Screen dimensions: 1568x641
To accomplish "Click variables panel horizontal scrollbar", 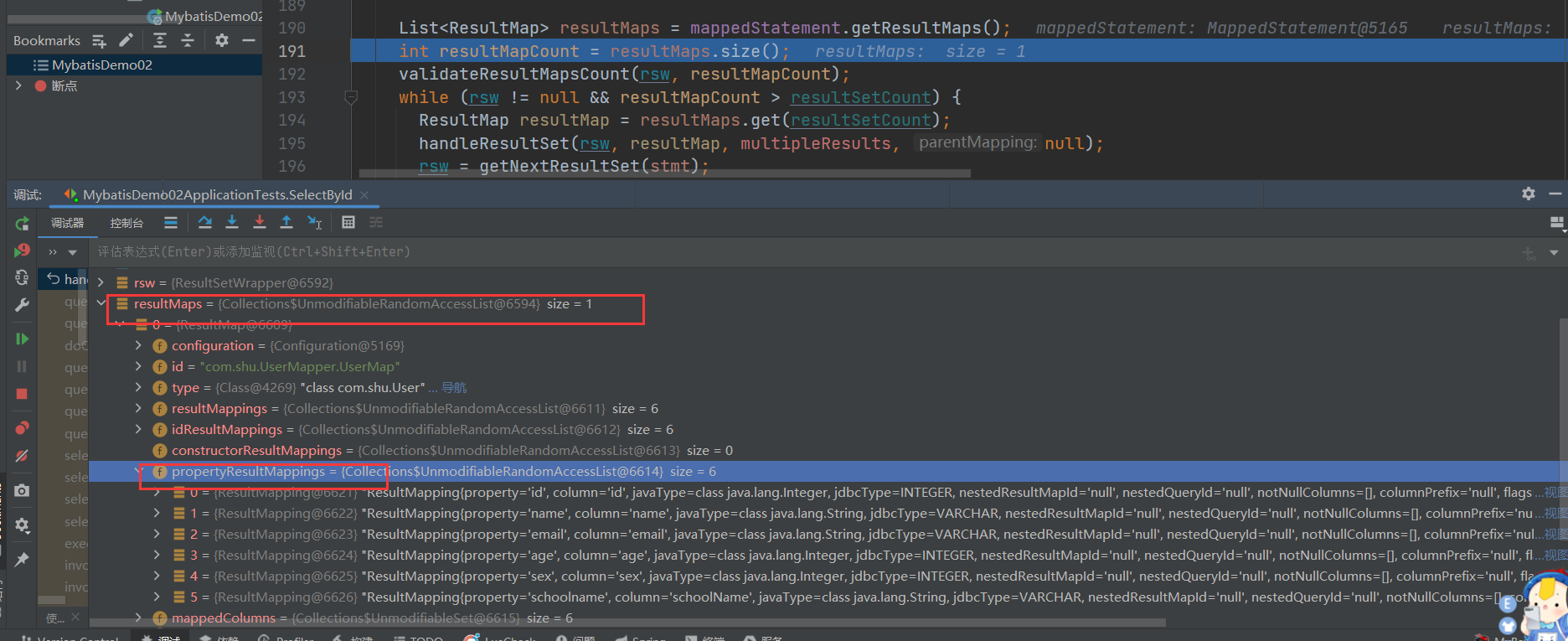I will coord(628,623).
